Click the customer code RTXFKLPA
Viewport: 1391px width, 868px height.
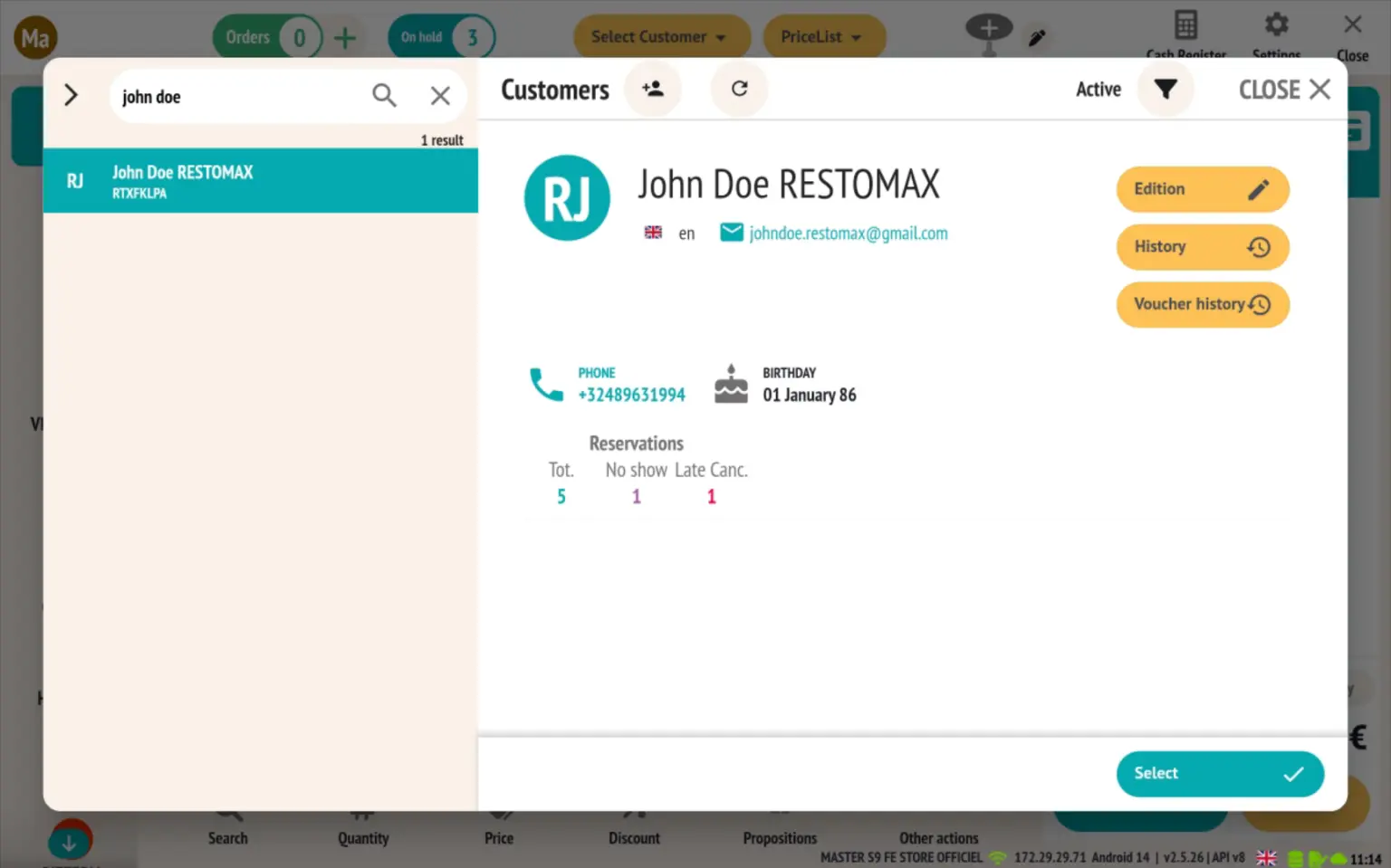139,194
